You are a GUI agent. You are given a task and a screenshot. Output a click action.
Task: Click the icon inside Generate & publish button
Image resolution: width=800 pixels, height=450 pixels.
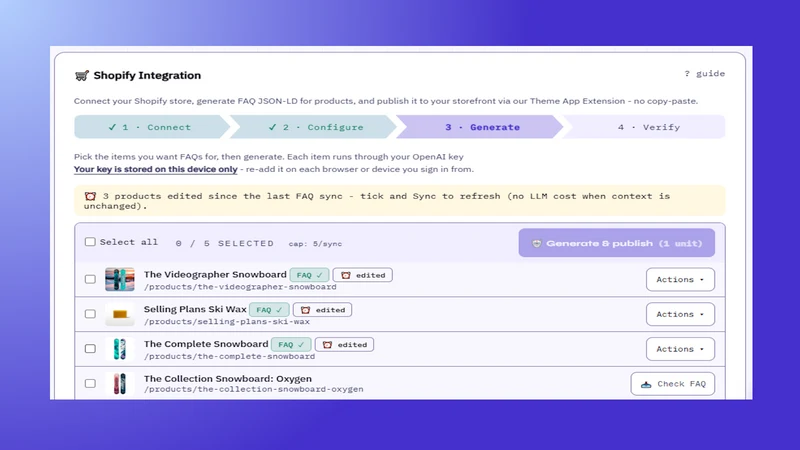(536, 243)
